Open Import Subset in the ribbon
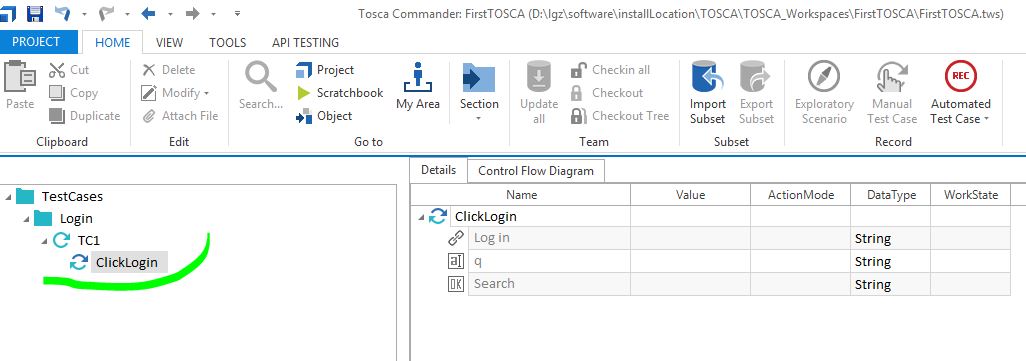 pyautogui.click(x=707, y=94)
